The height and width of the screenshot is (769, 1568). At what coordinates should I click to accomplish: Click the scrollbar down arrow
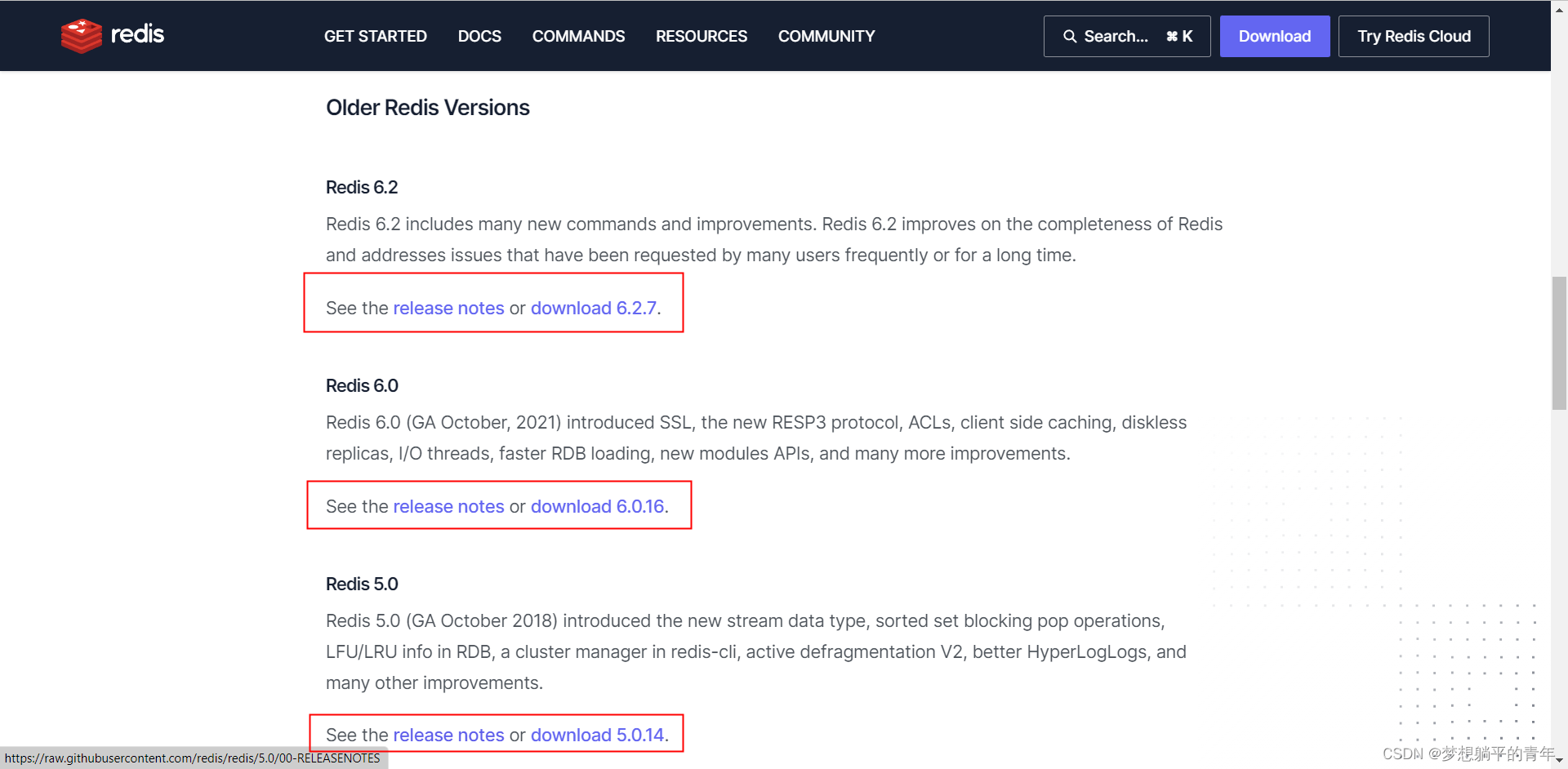pyautogui.click(x=1559, y=760)
